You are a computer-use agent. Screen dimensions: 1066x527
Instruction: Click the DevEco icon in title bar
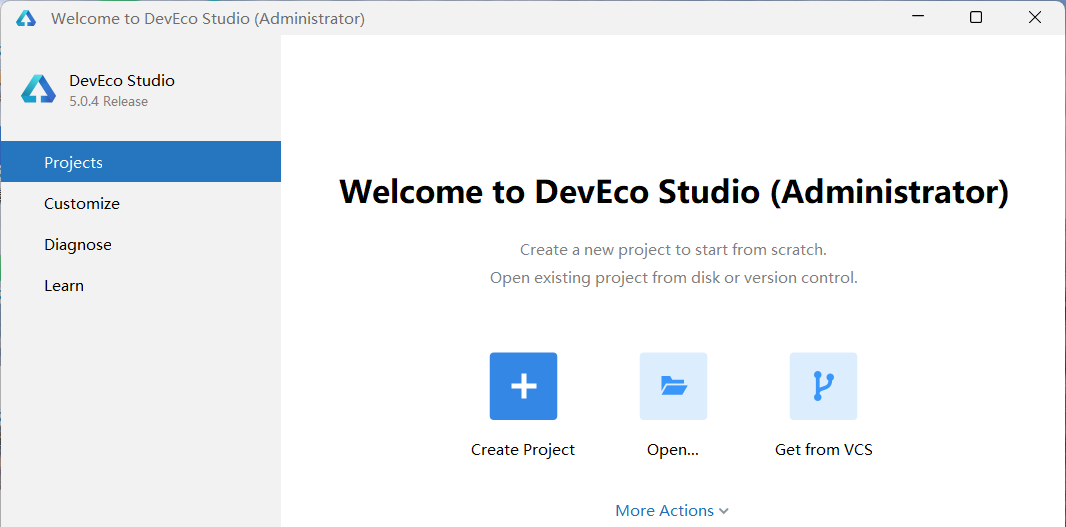point(26,18)
